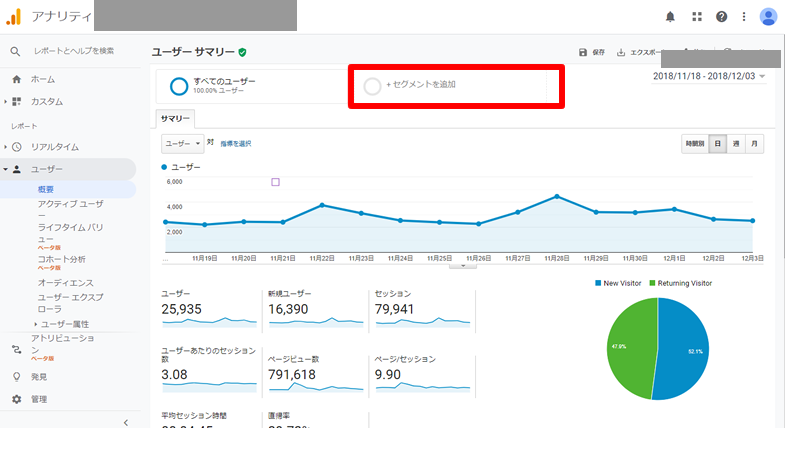
Task: Click the ユーザー 25,935 metric card
Action: 209,310
